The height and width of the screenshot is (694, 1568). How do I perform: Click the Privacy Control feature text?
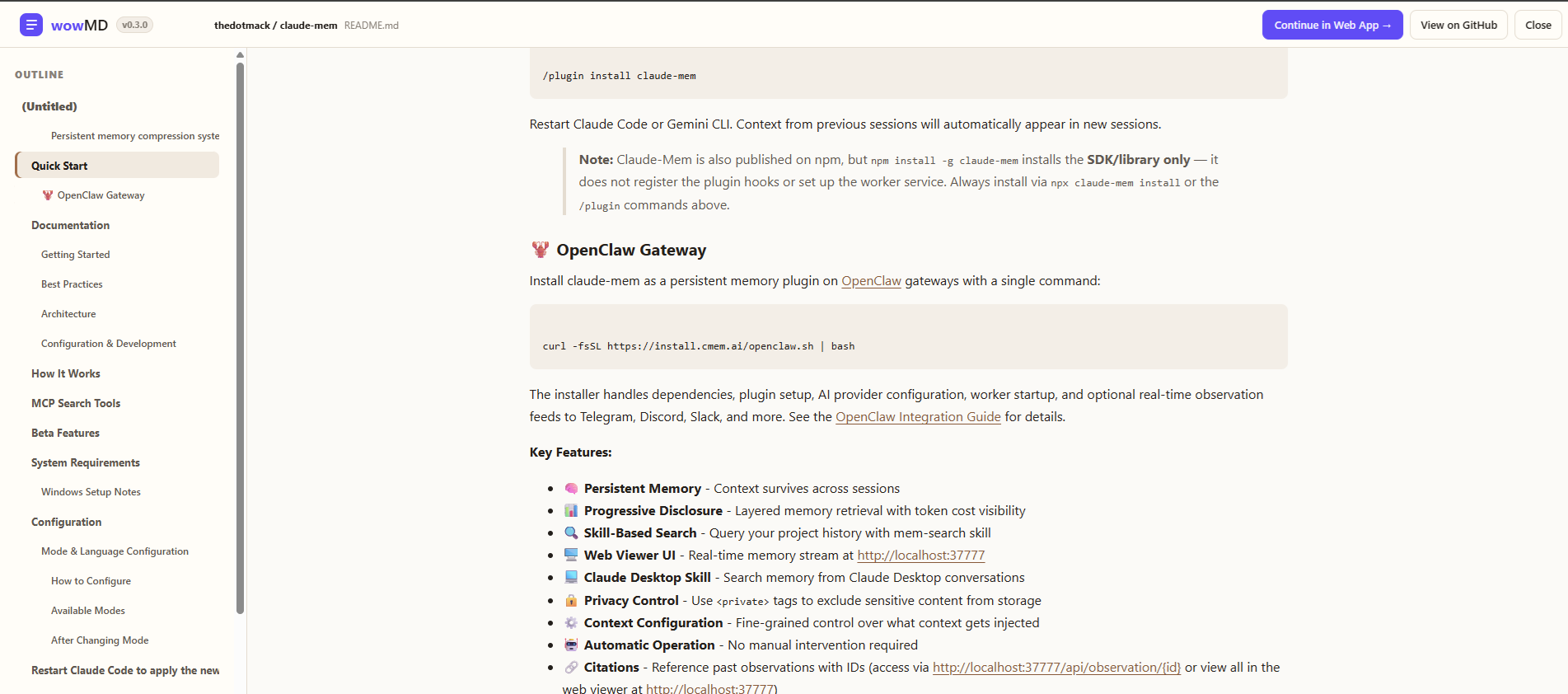[x=812, y=601]
